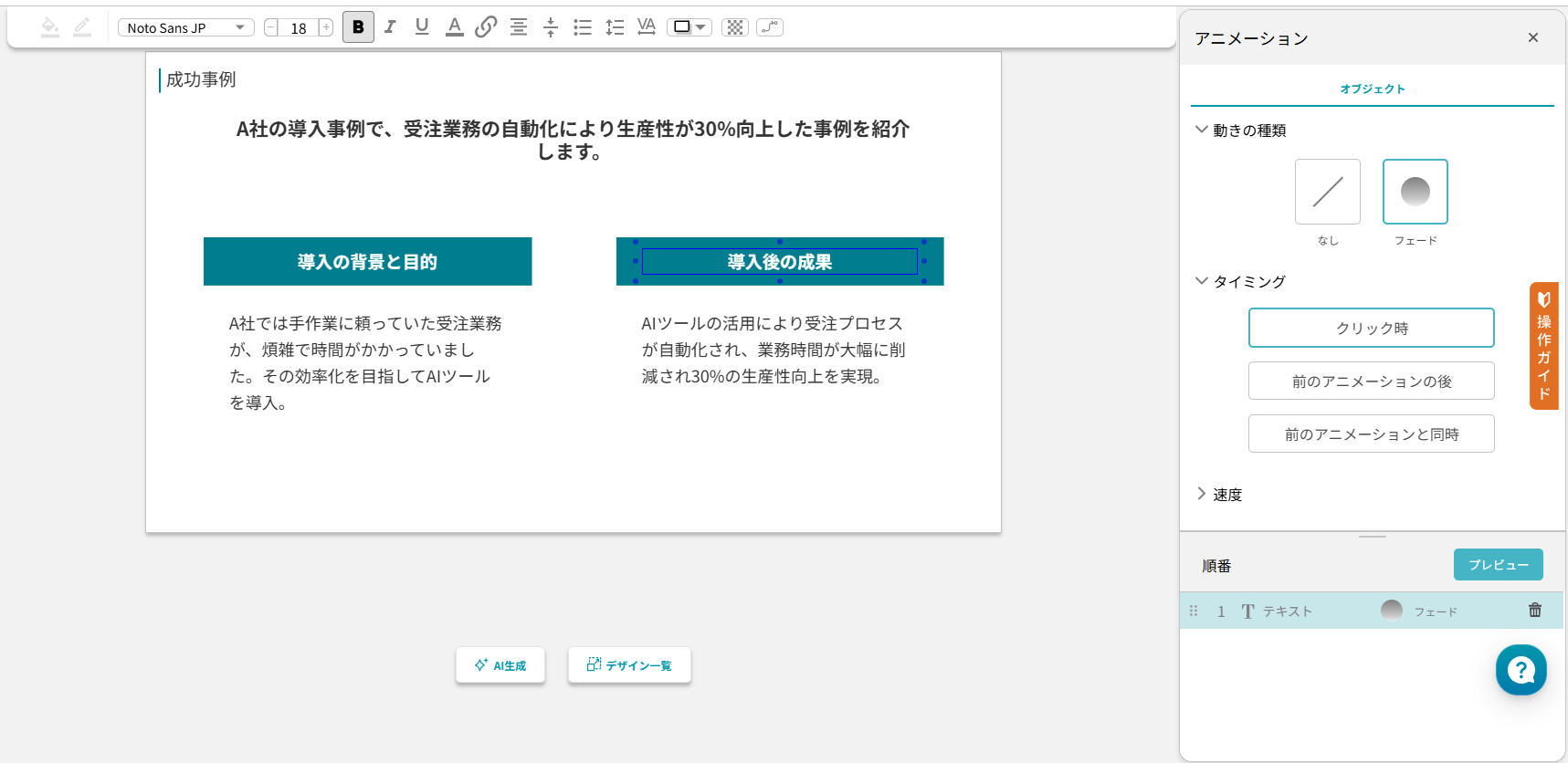Toggle italic text formatting
Image resolution: width=1568 pixels, height=763 pixels.
[x=390, y=27]
